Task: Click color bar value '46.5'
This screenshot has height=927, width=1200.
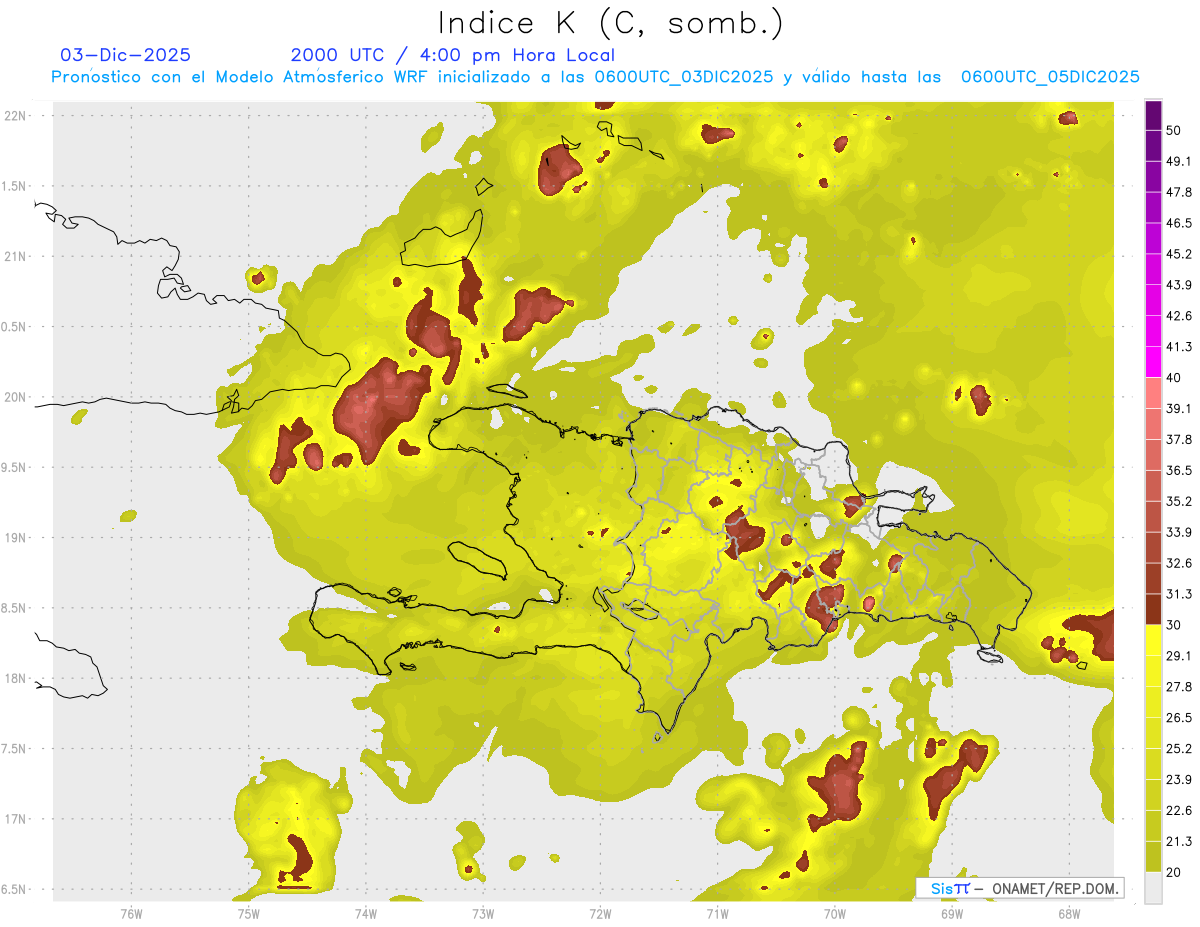Action: 1179,223
